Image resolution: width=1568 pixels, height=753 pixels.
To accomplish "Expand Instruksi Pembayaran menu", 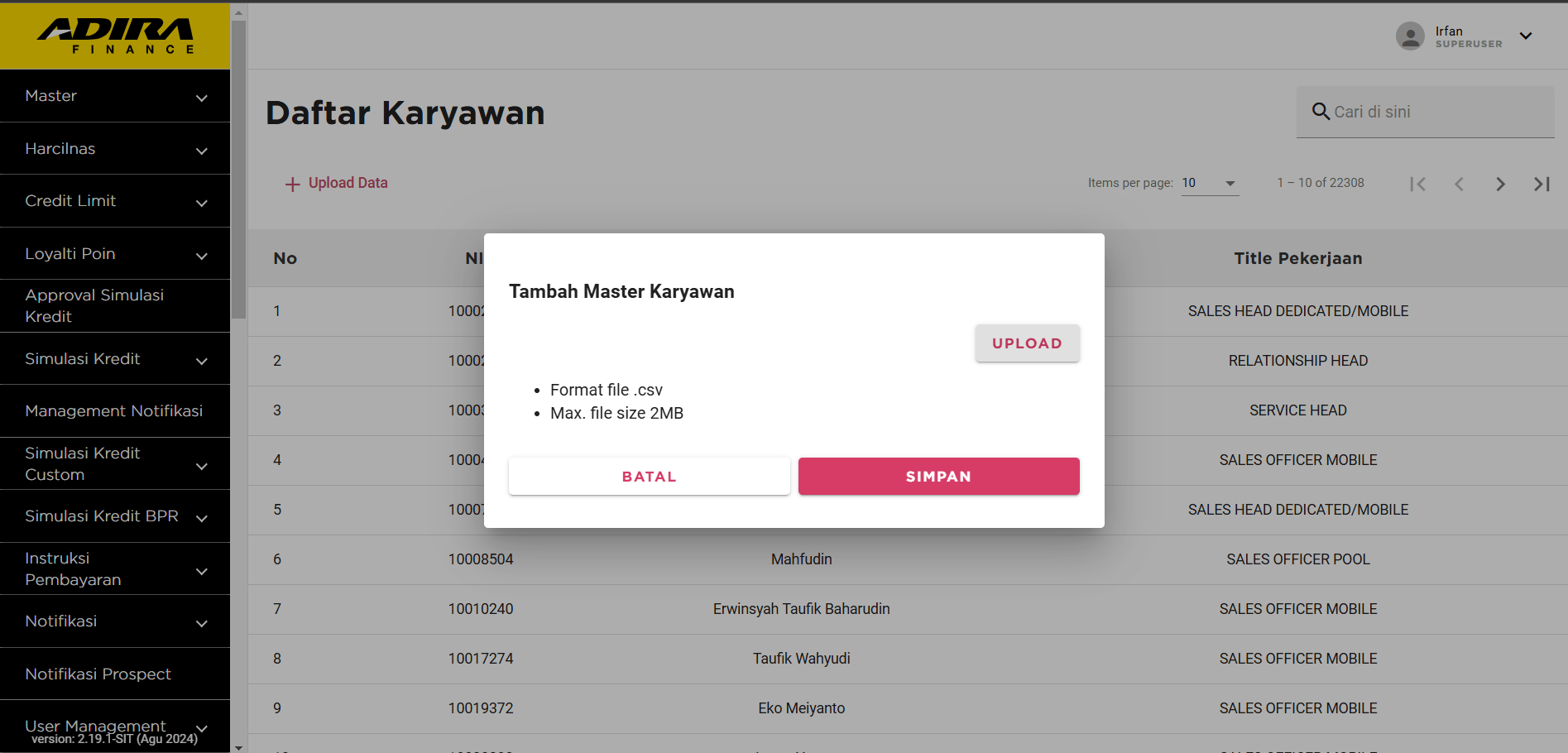I will click(115, 569).
